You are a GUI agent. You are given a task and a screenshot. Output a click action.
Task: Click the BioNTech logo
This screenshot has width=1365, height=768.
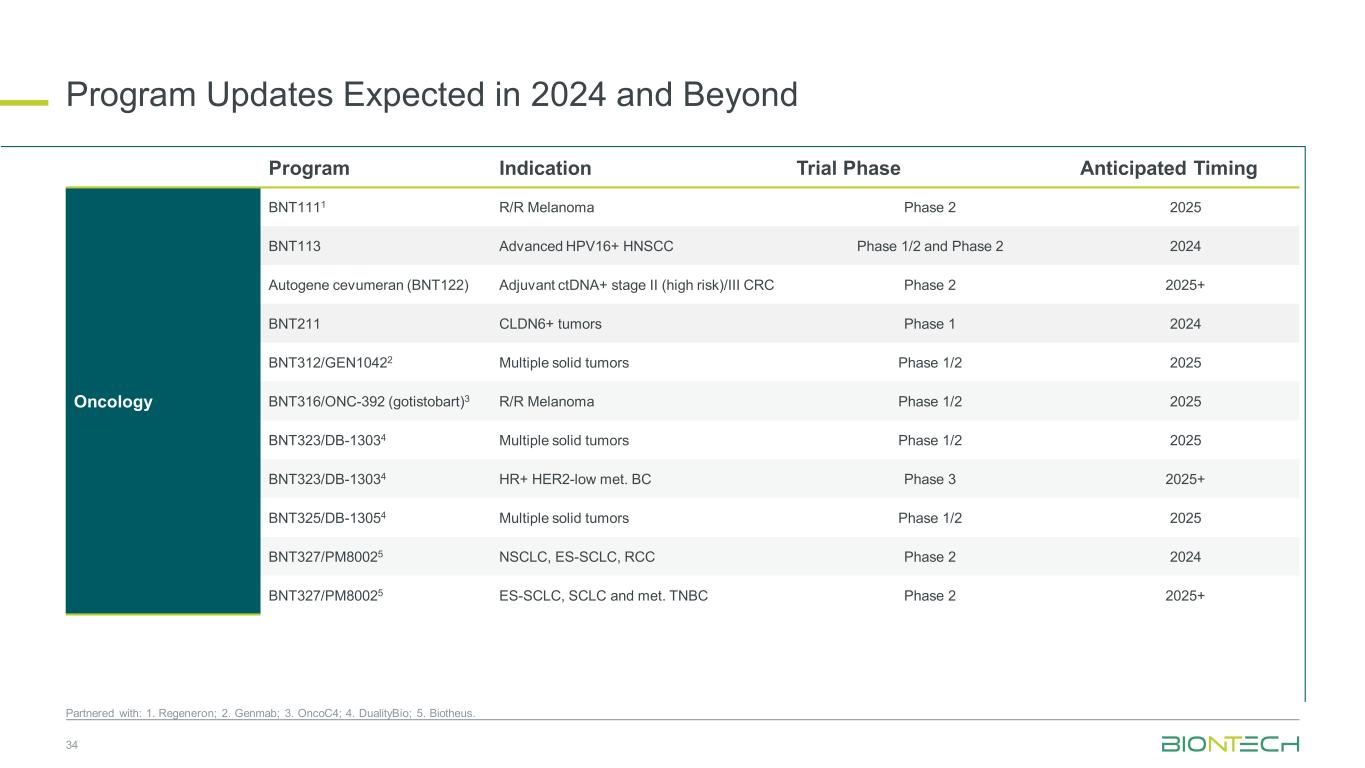1229,744
